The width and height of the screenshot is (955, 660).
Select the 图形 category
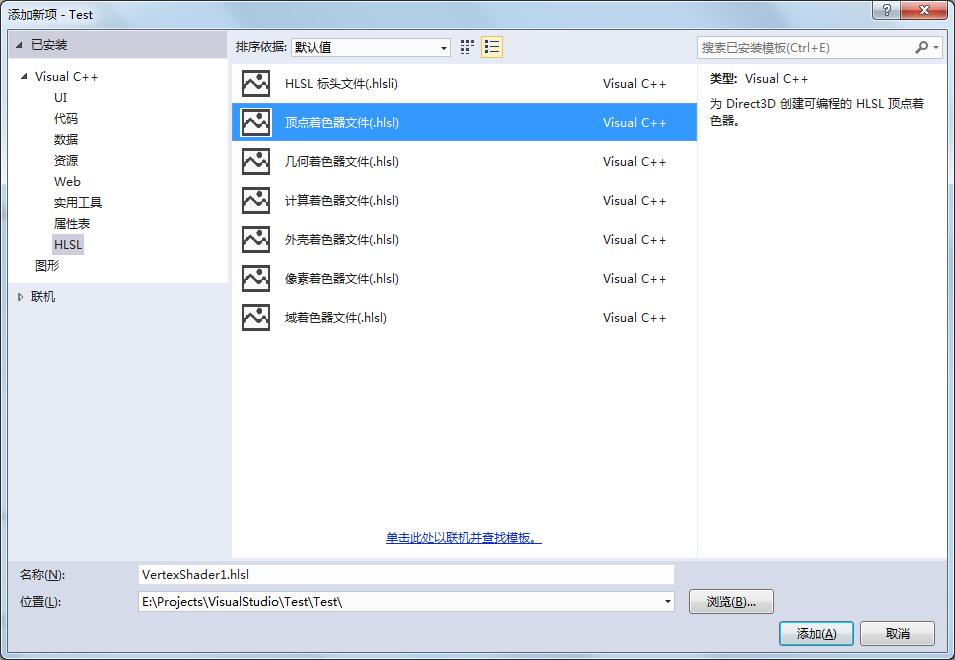(x=47, y=265)
